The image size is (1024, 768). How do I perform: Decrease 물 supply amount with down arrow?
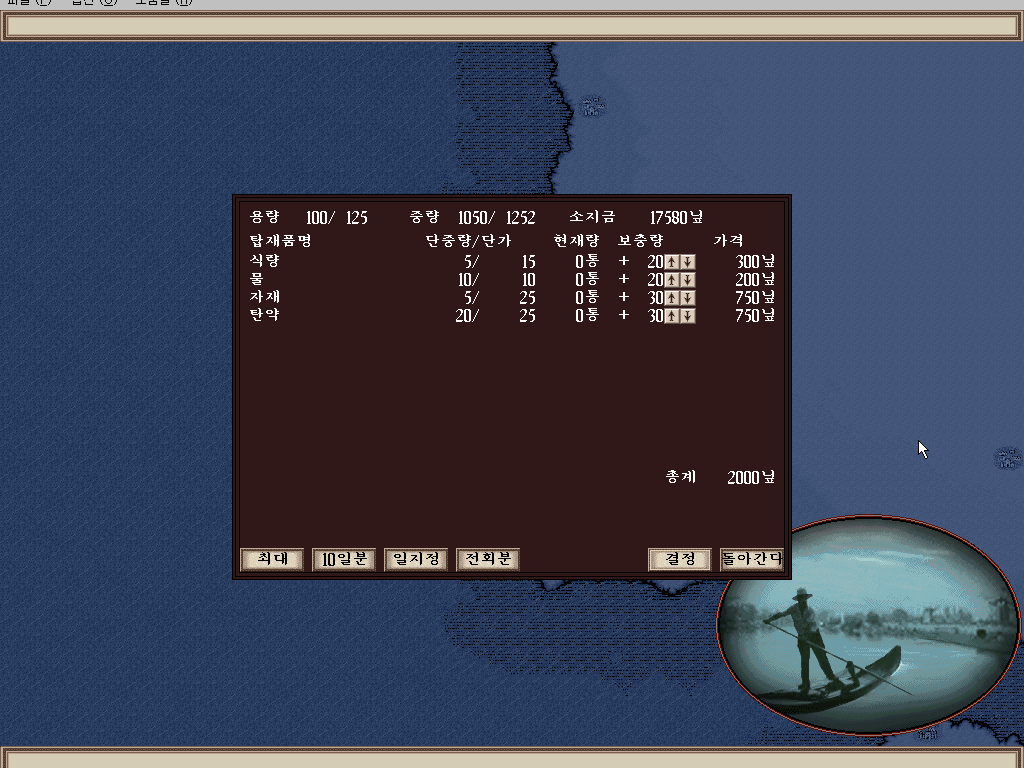point(687,280)
